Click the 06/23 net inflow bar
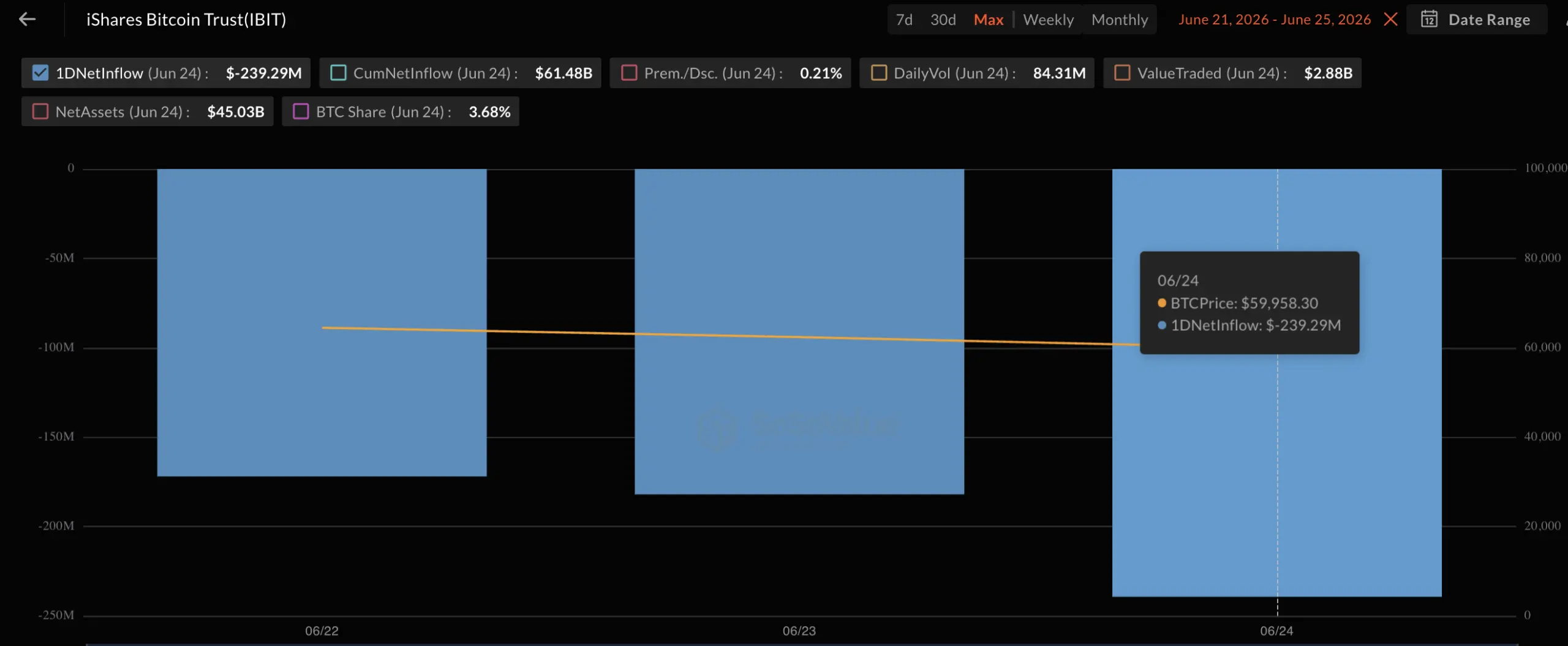Screen dimensions: 1568x646 (799, 331)
